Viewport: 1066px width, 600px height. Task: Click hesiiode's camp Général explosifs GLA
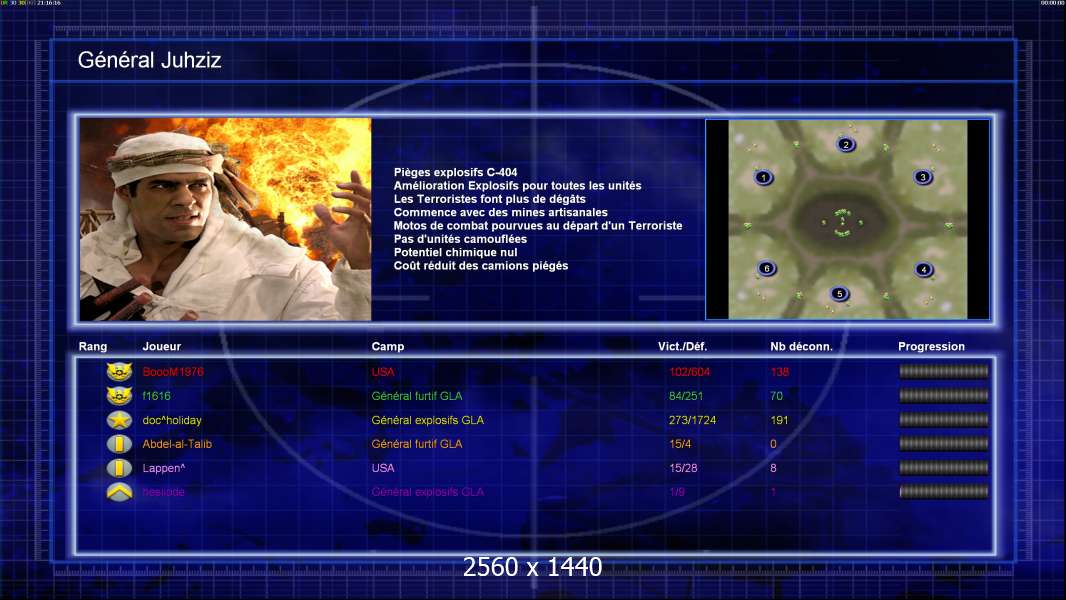(x=428, y=492)
